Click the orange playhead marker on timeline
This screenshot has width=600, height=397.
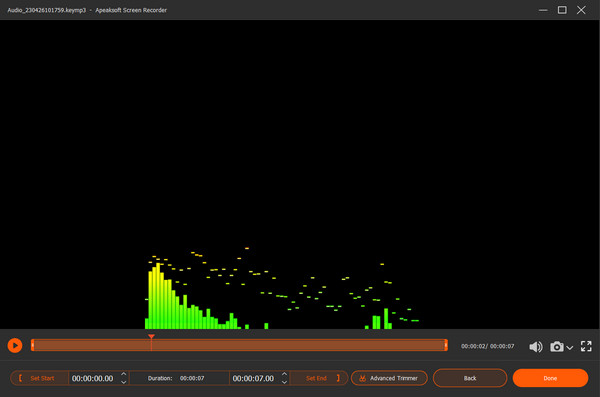[x=152, y=337]
